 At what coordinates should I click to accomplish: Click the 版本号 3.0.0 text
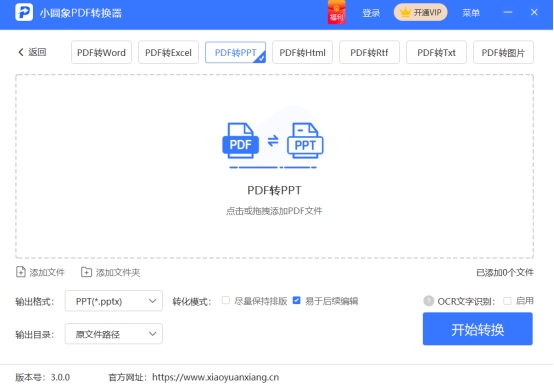tap(42, 377)
